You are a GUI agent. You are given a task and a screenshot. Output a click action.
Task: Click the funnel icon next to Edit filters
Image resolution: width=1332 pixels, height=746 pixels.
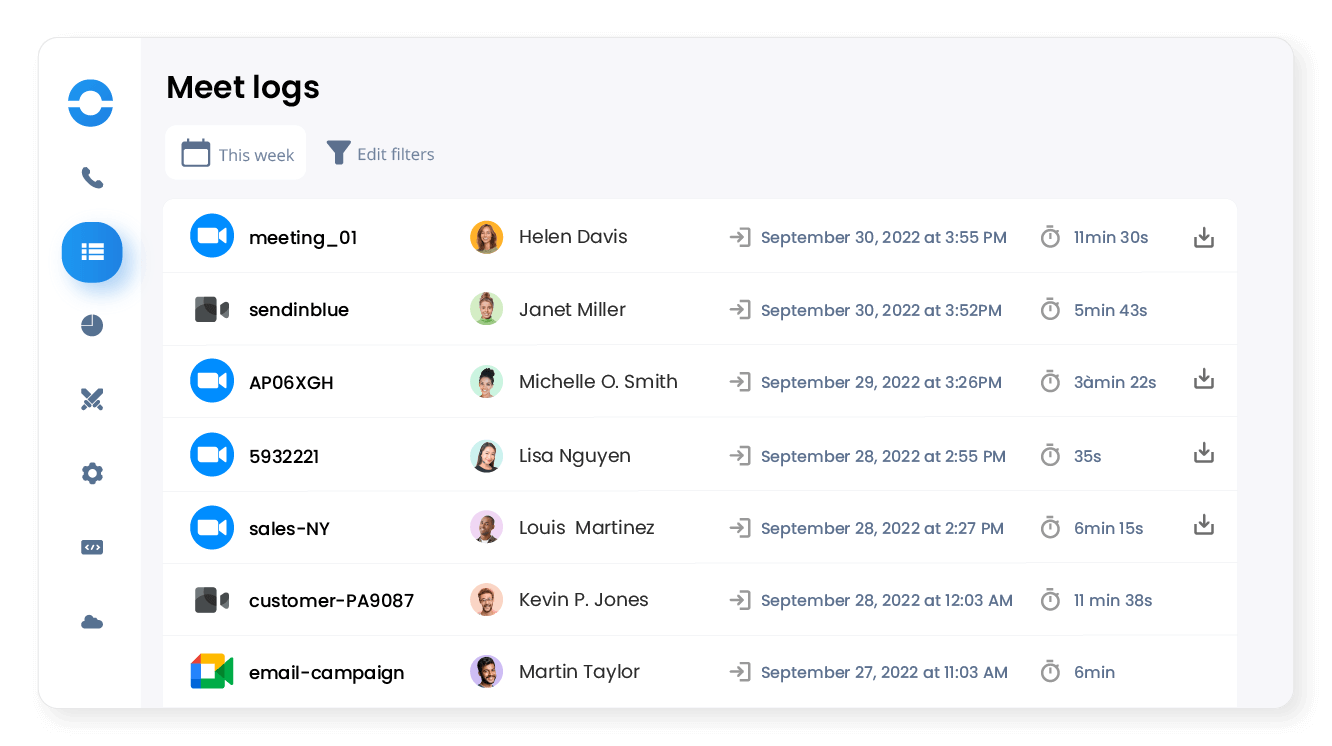(x=338, y=153)
